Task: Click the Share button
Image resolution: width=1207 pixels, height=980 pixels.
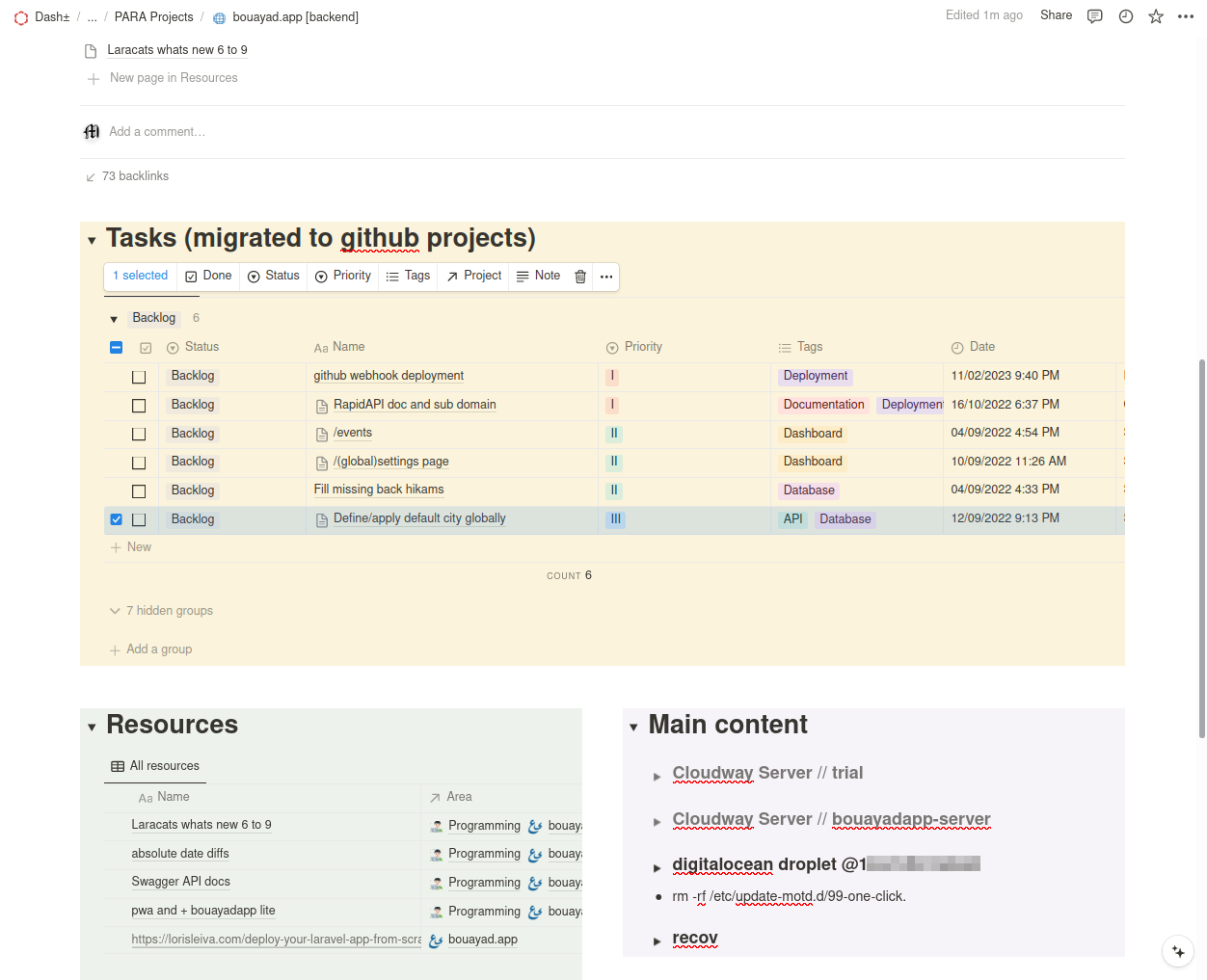Action: click(x=1056, y=15)
